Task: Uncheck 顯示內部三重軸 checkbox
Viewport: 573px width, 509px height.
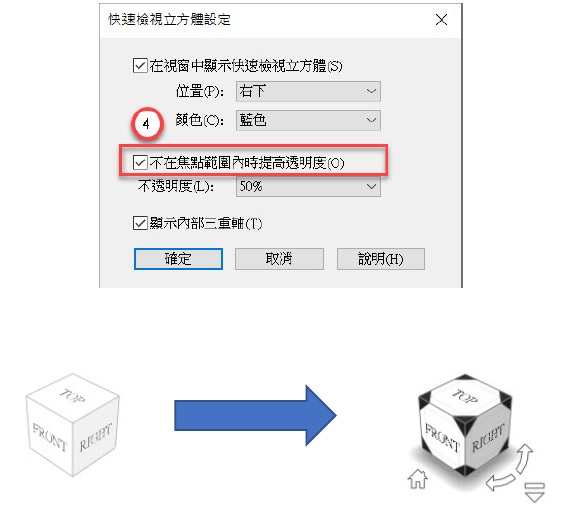Action: coord(140,223)
